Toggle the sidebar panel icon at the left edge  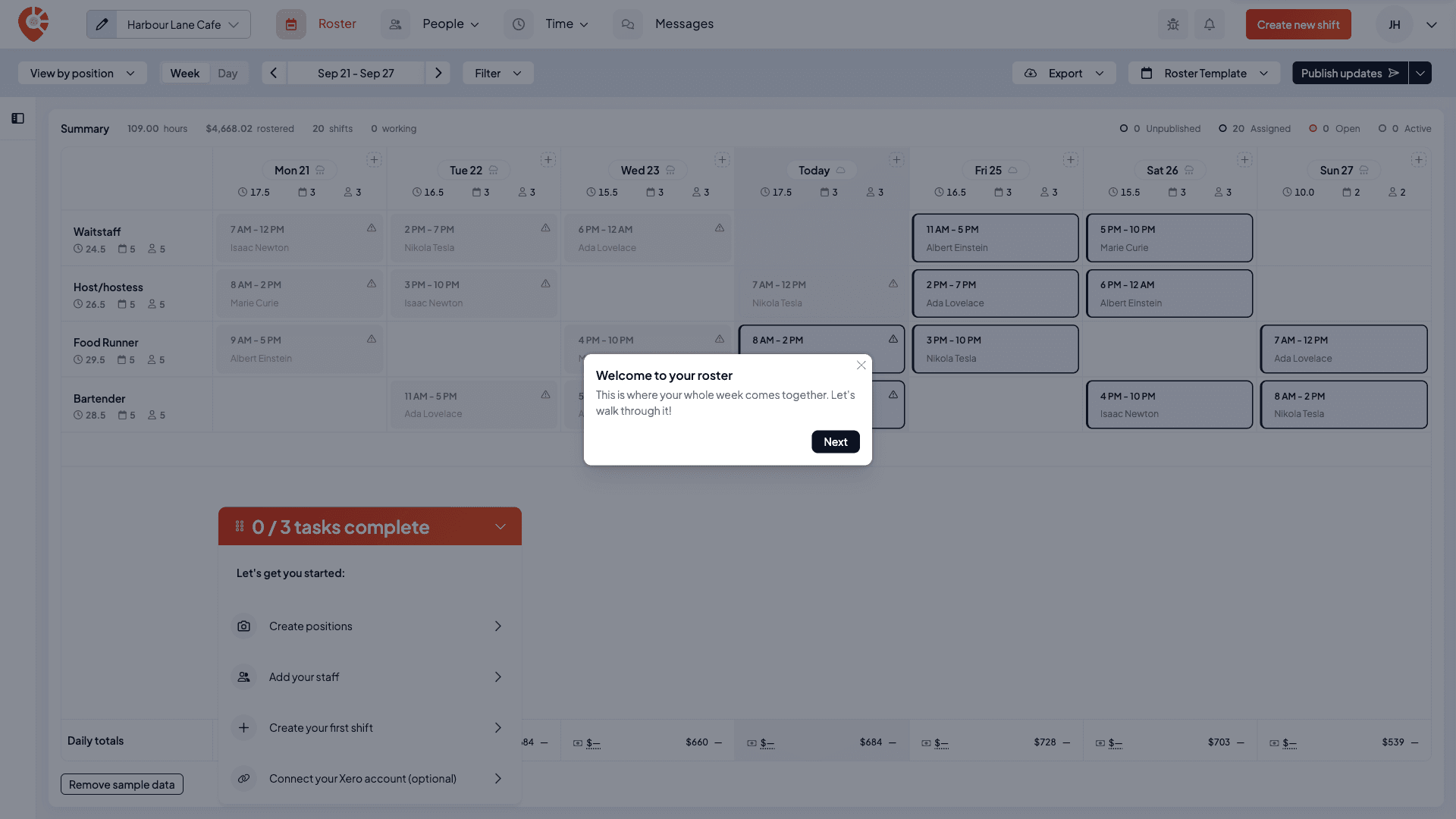(18, 118)
